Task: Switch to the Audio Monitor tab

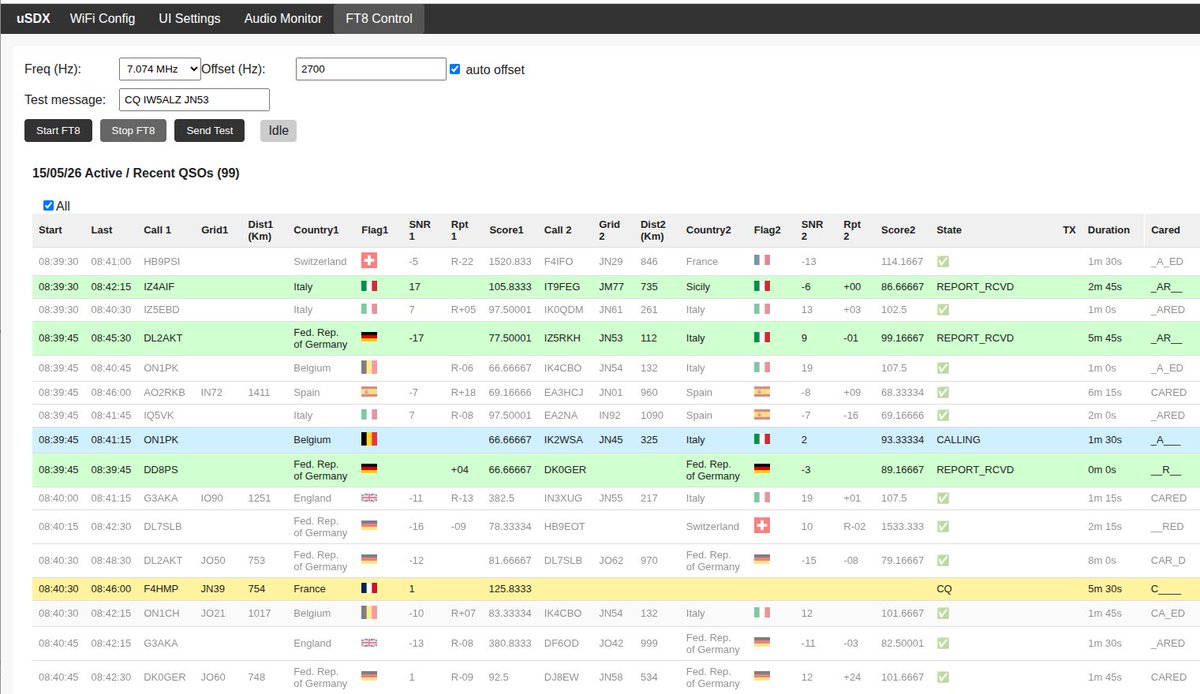Action: pos(283,18)
